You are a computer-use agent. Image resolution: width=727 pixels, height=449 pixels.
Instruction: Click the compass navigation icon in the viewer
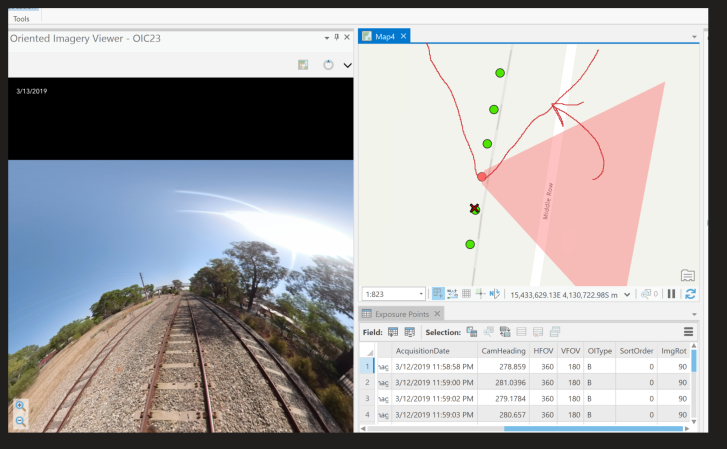(328, 65)
